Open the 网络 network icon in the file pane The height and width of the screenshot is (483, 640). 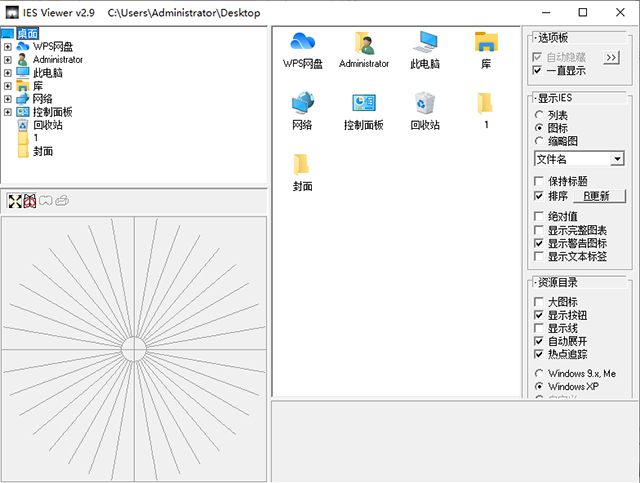point(302,103)
